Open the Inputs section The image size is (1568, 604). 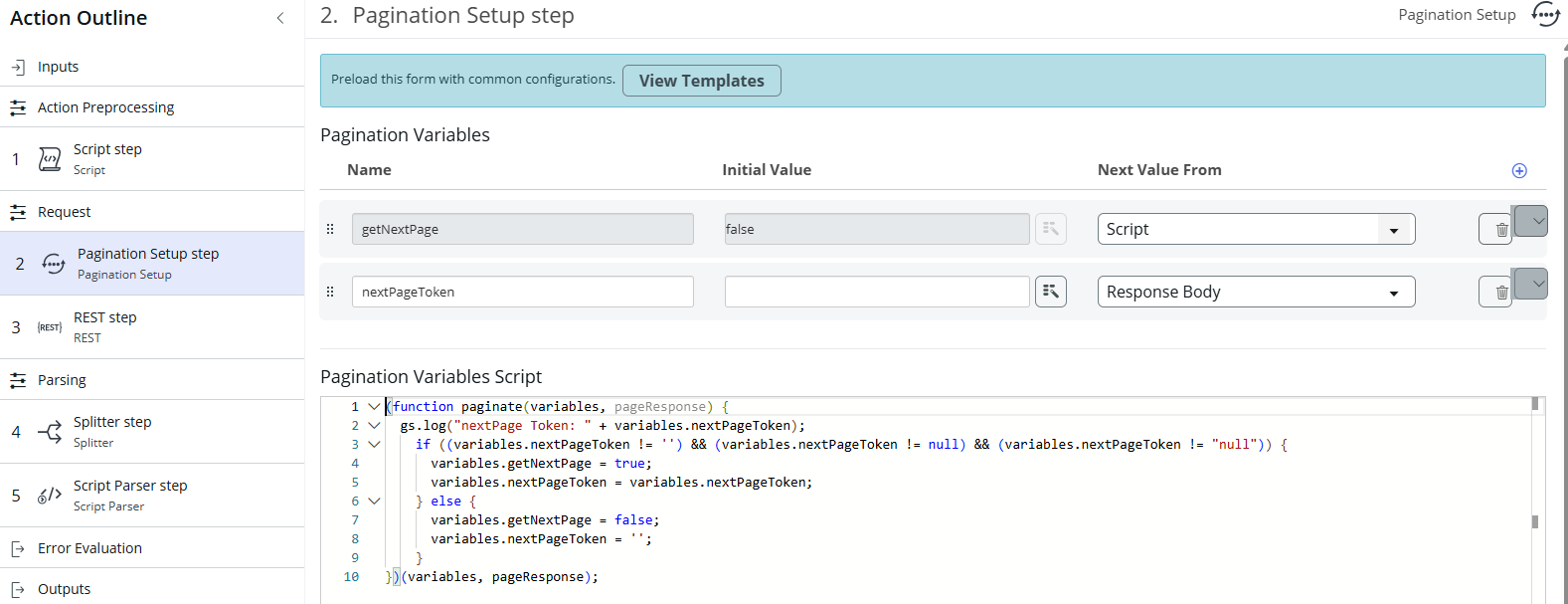[x=58, y=67]
